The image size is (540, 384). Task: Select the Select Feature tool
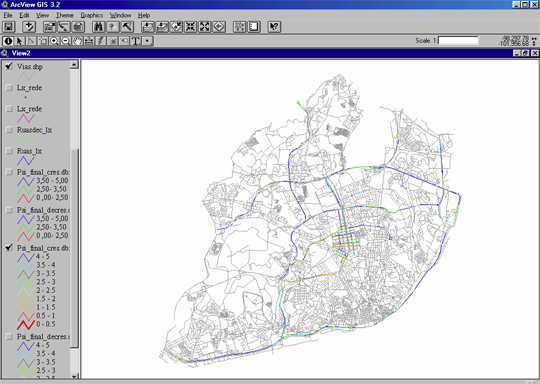point(43,41)
